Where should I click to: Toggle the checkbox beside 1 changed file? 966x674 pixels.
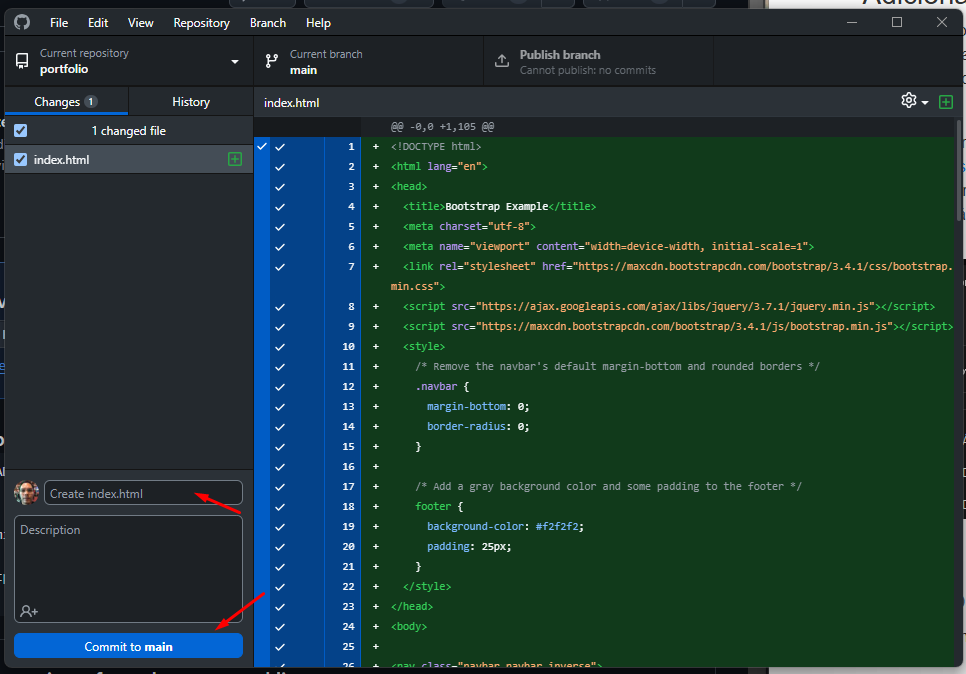tap(21, 130)
